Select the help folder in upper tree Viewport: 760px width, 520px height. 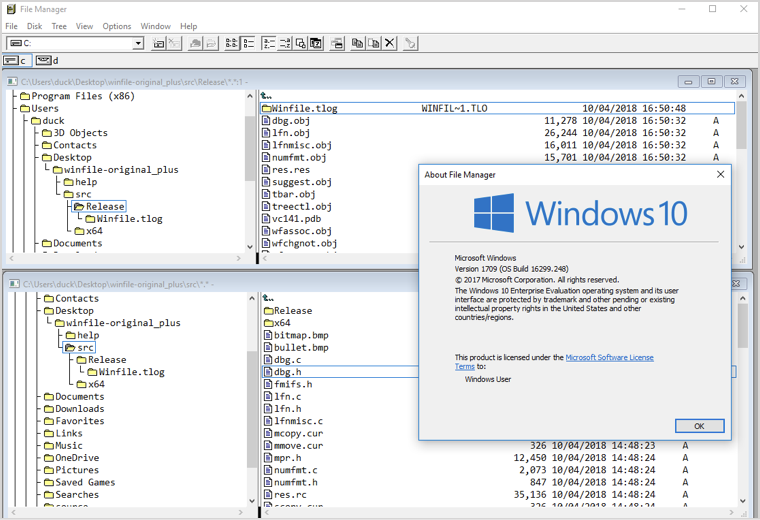coord(80,182)
